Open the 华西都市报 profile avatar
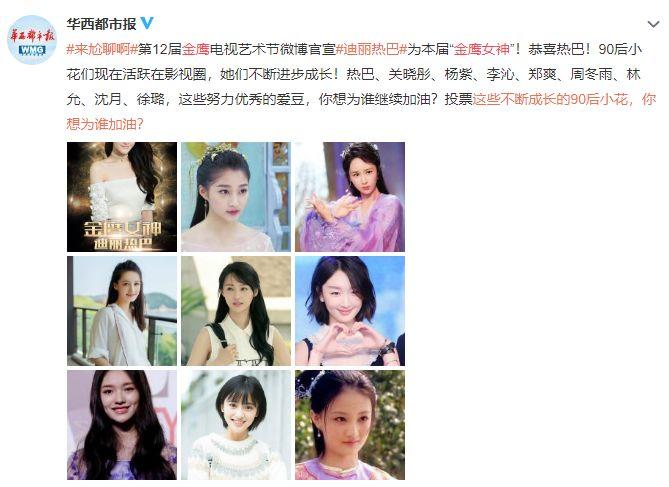The width and height of the screenshot is (669, 487). click(x=32, y=40)
